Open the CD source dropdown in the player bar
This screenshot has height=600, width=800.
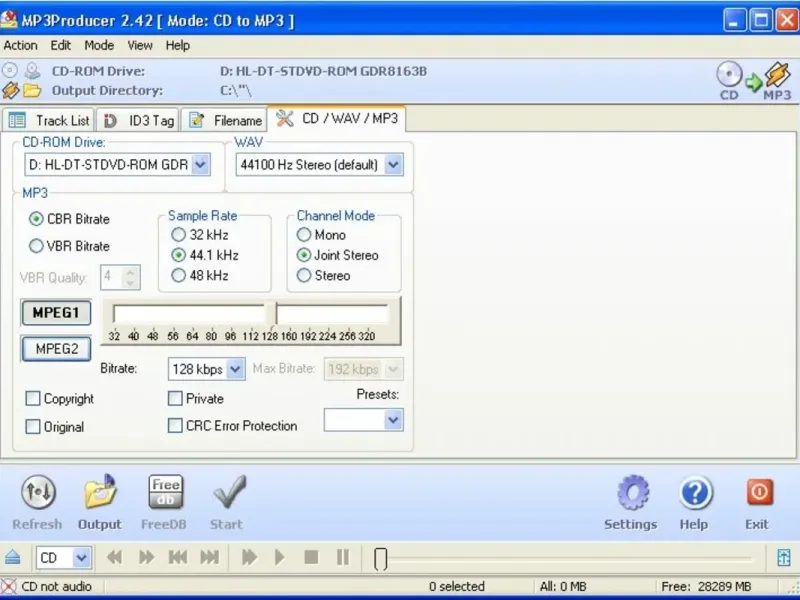82,558
